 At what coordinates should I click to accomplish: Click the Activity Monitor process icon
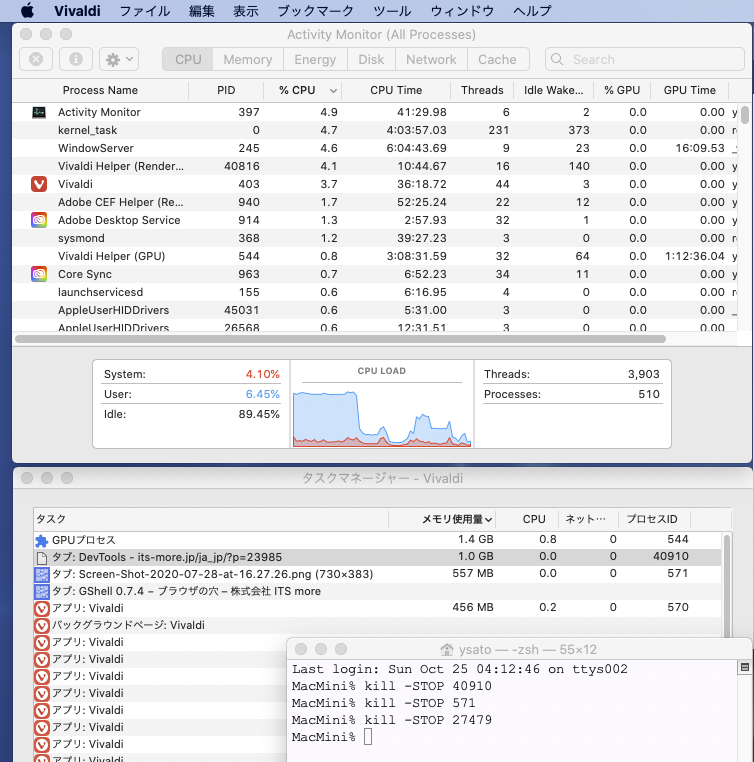pos(39,112)
